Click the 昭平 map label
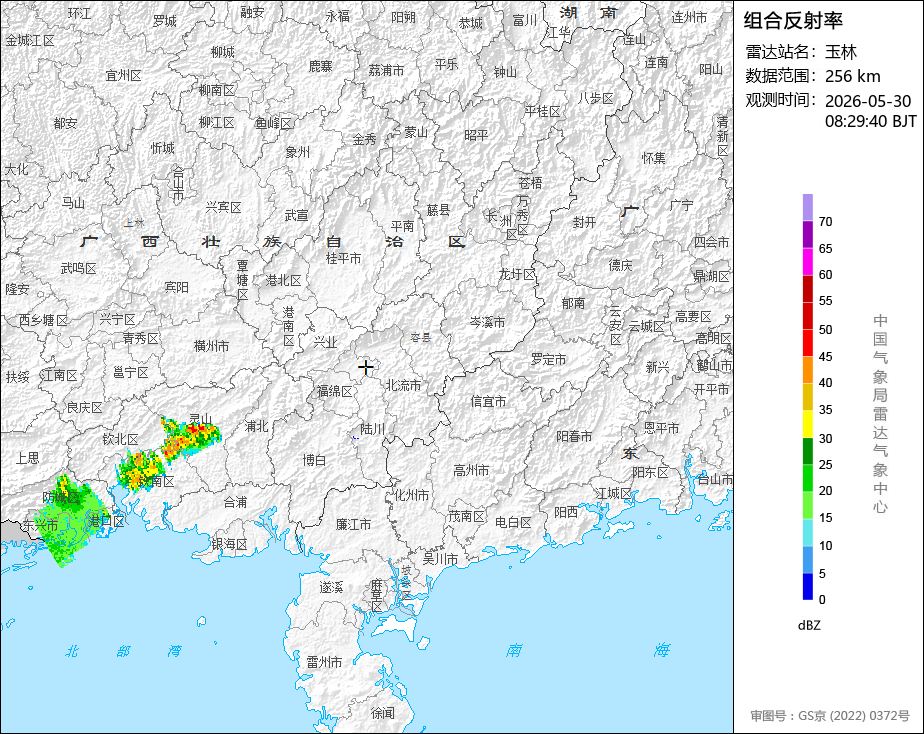This screenshot has width=924, height=734. pos(476,135)
